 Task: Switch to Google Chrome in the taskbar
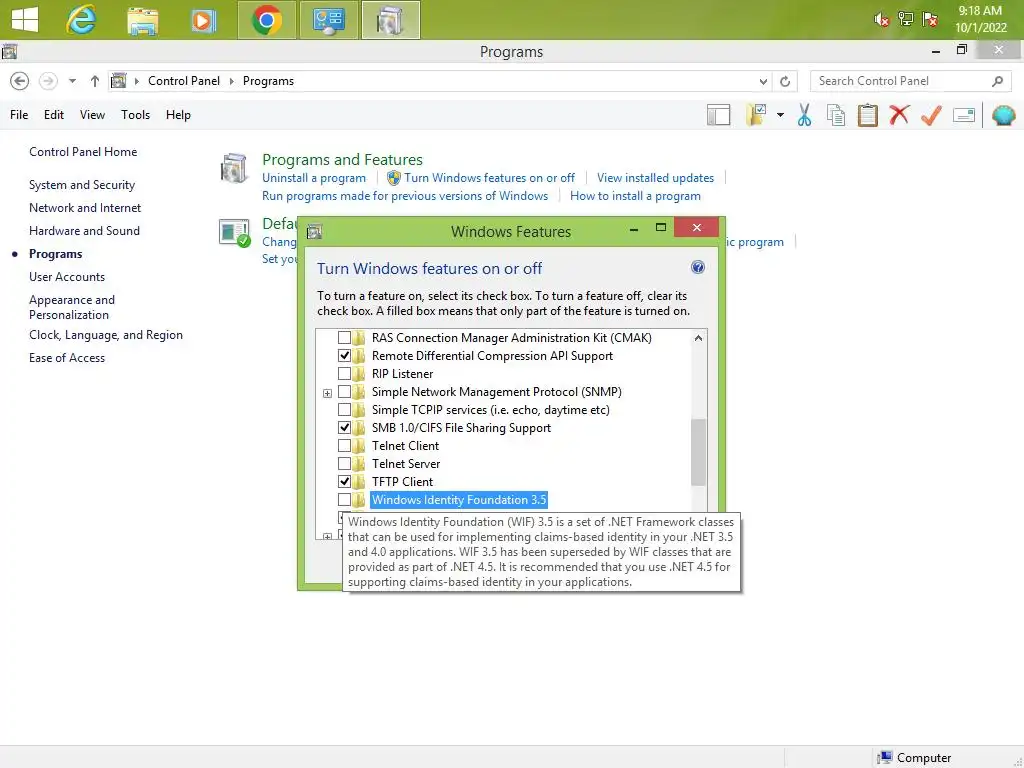coord(266,20)
